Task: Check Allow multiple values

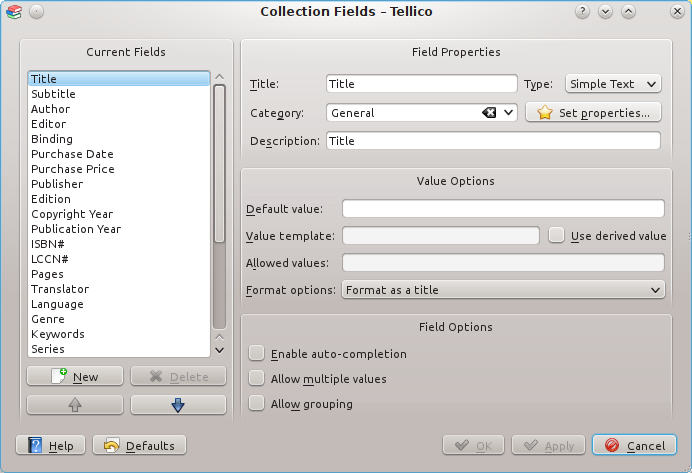Action: click(x=256, y=378)
